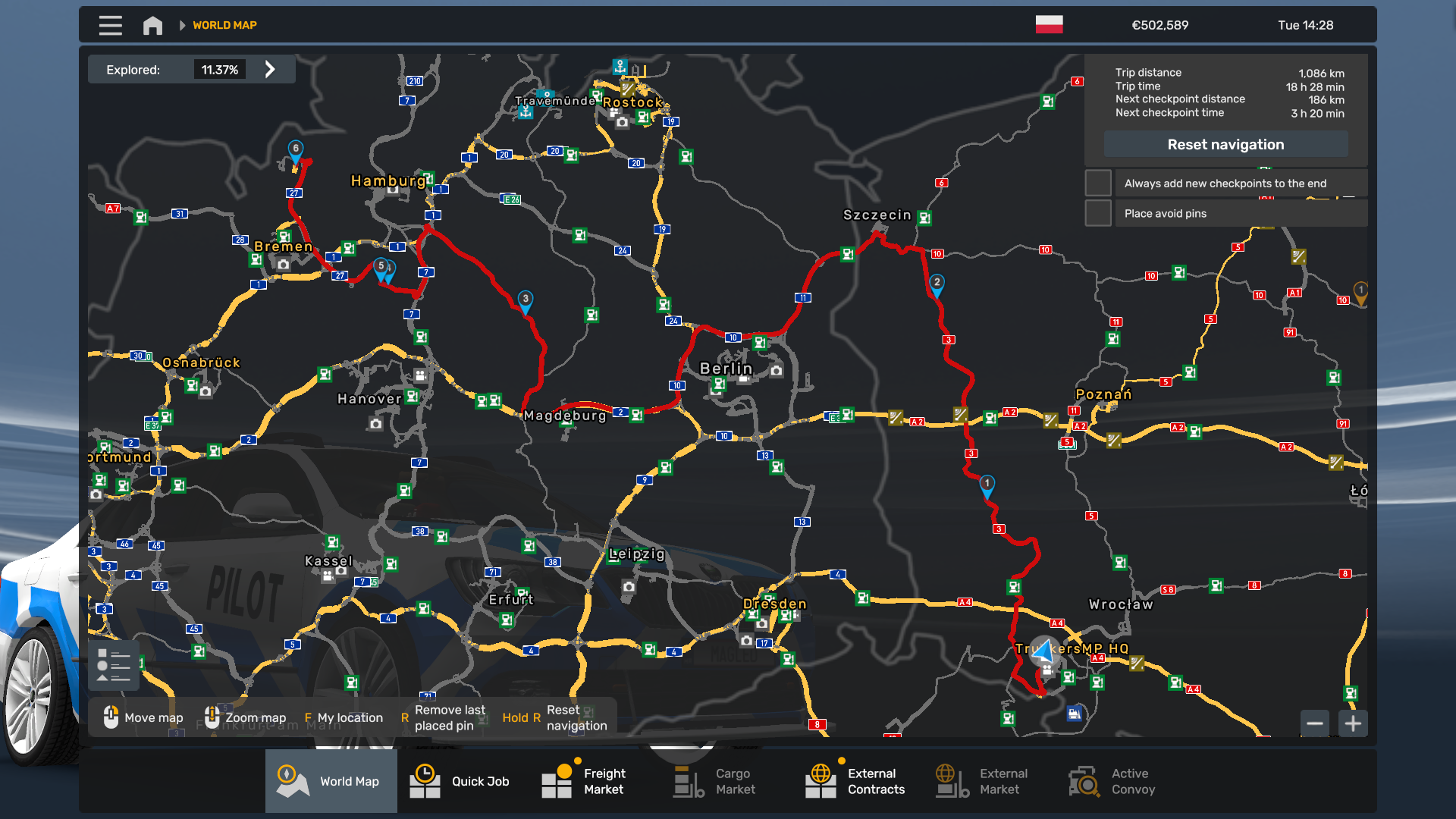This screenshot has height=819, width=1456.
Task: Switch to the World Map tab
Action: pyautogui.click(x=331, y=781)
